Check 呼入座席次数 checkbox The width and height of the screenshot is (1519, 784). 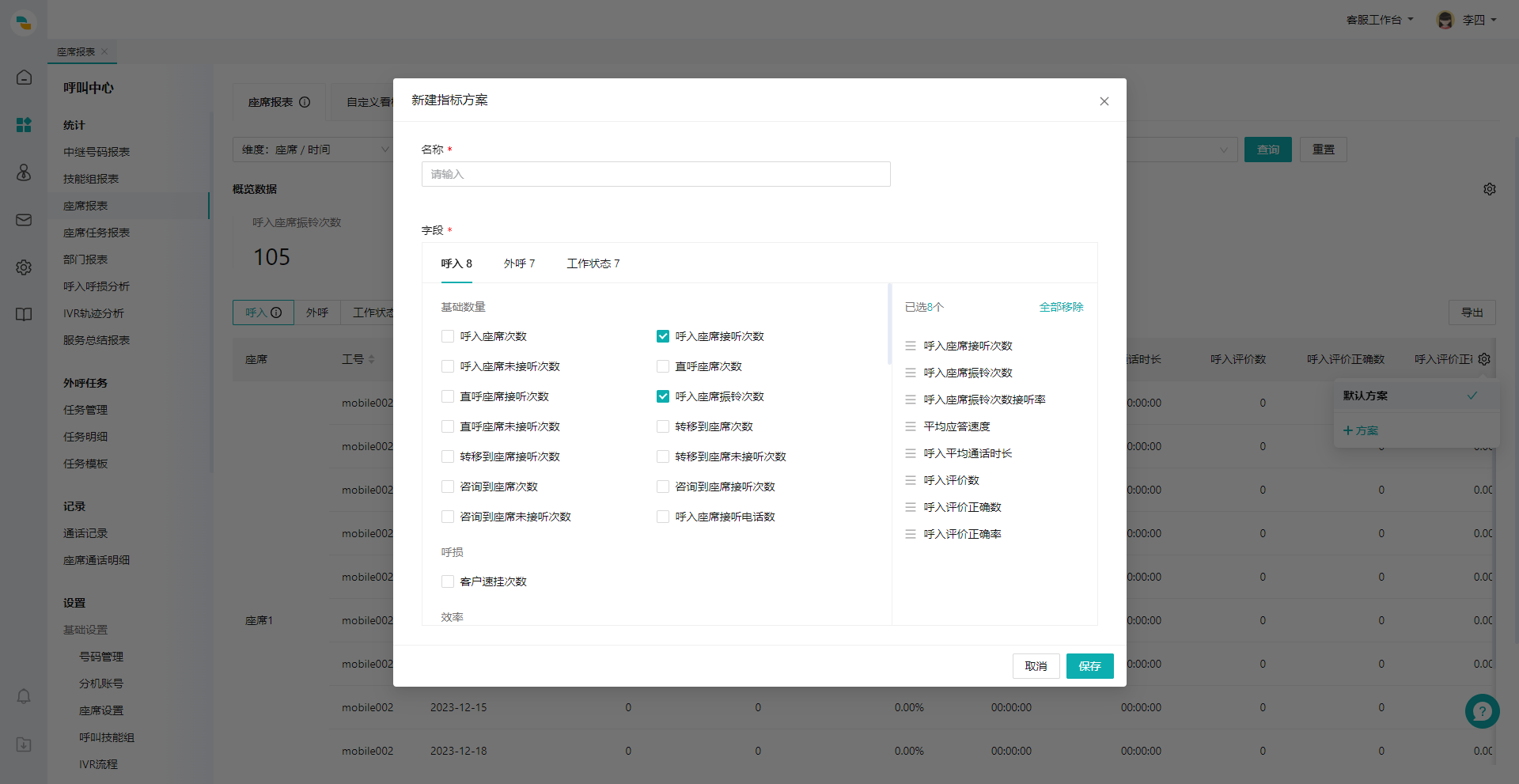coord(448,336)
